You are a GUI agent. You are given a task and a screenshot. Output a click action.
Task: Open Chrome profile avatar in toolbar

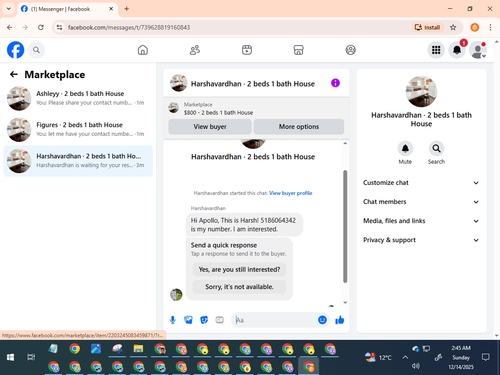[x=475, y=27]
